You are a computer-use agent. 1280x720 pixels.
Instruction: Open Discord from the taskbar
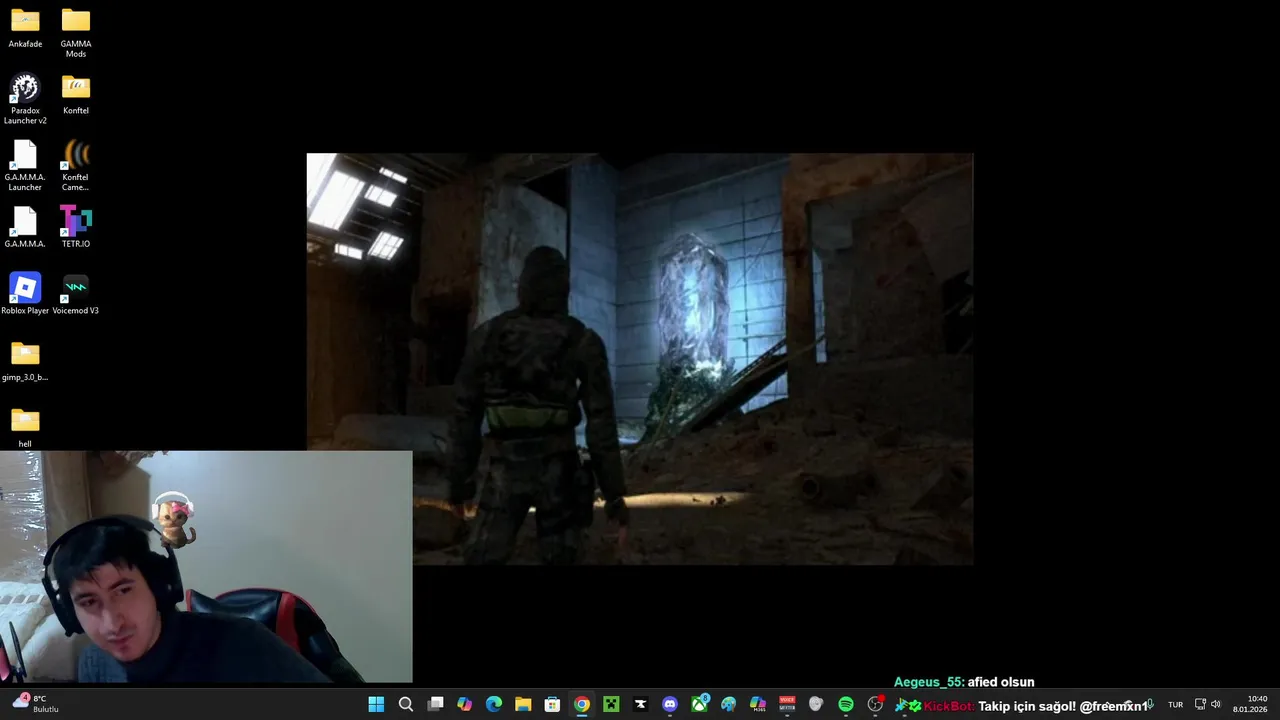pyautogui.click(x=670, y=704)
